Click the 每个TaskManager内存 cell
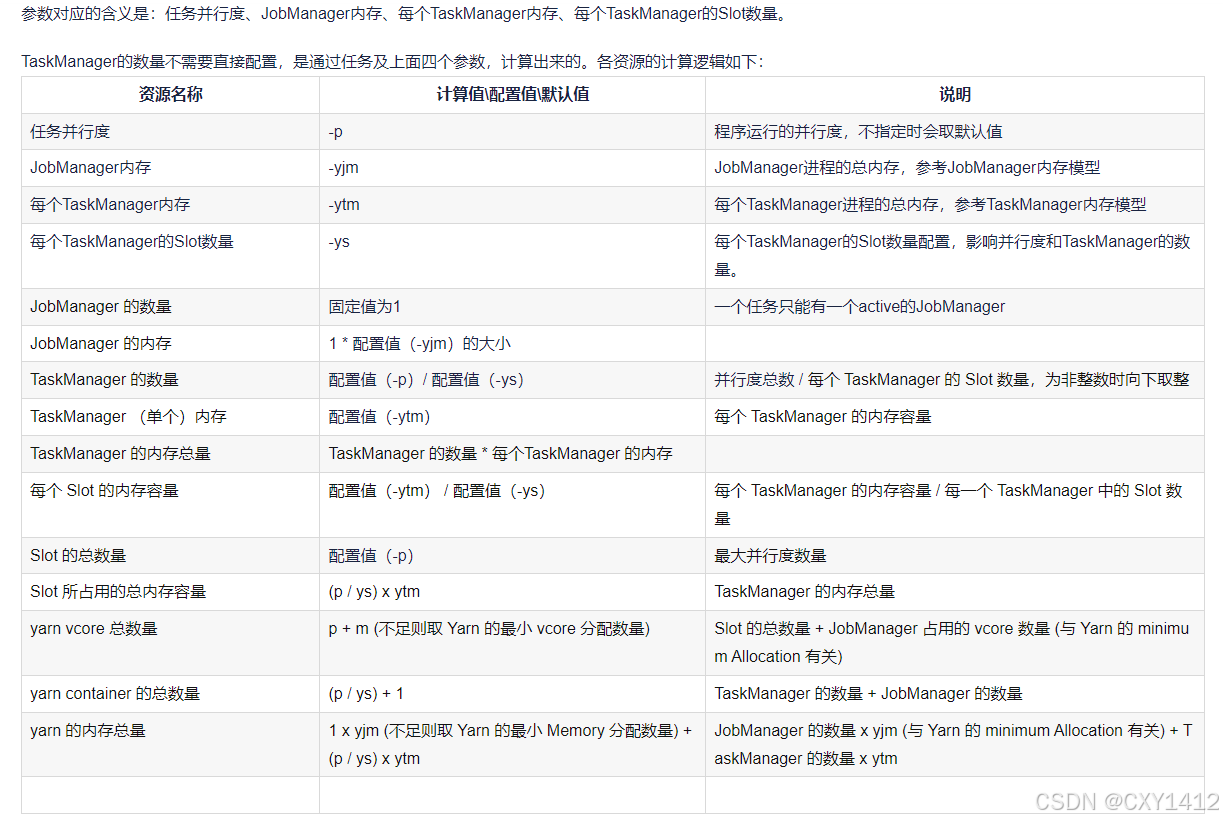Viewport: 1223px width, 821px height. click(110, 204)
